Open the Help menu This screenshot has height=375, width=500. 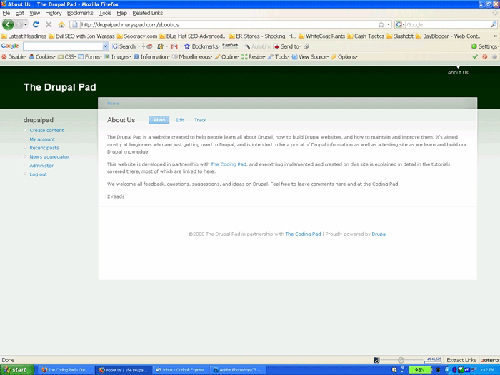point(122,13)
